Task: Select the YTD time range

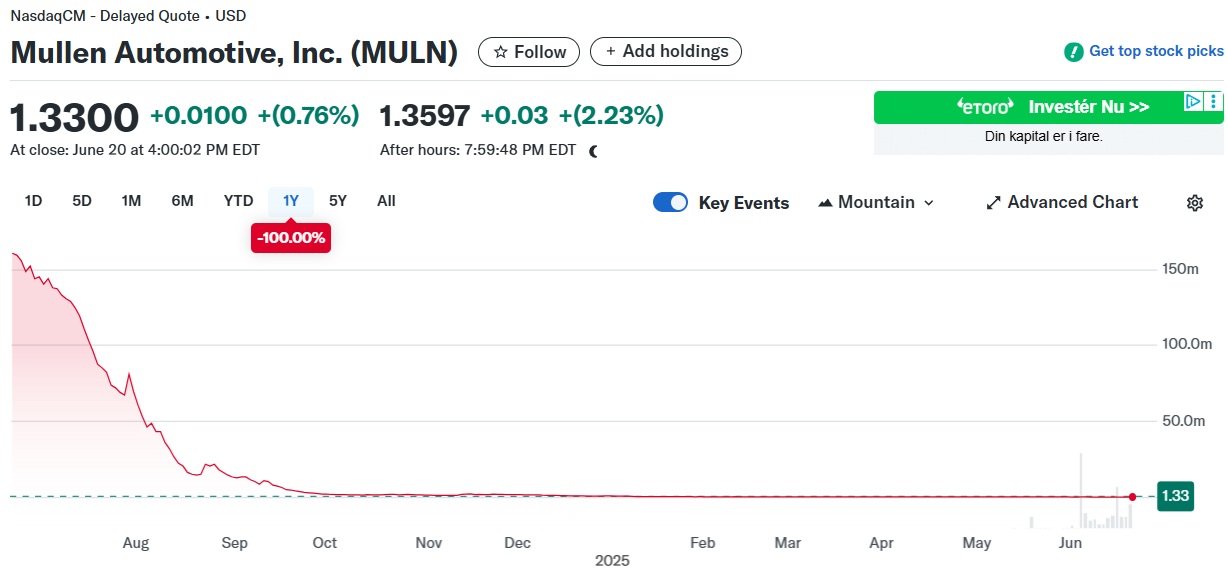Action: (238, 201)
